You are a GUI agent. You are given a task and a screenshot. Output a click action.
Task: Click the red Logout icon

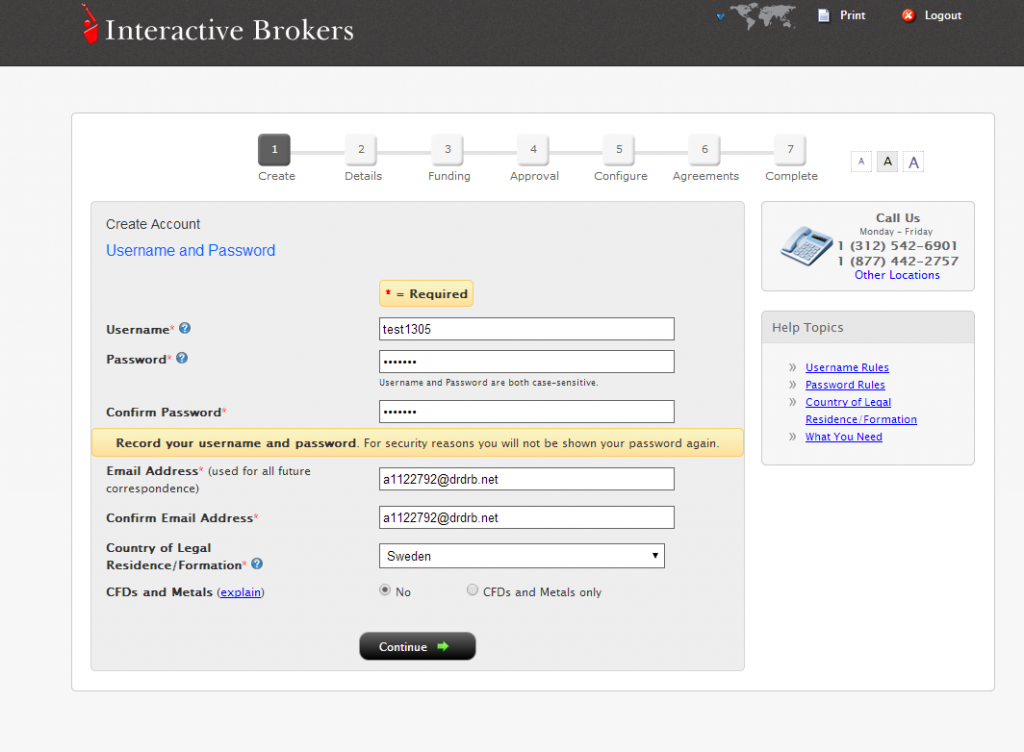[x=908, y=15]
